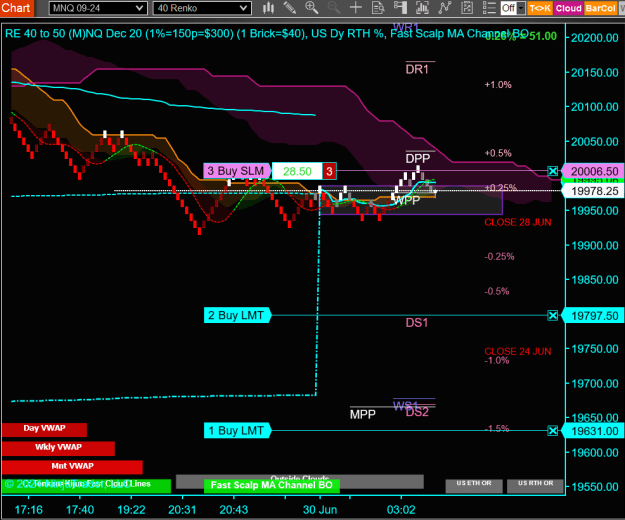Click the CLOSE 24 JUN label
Image resolution: width=625 pixels, height=520 pixels.
(x=518, y=351)
